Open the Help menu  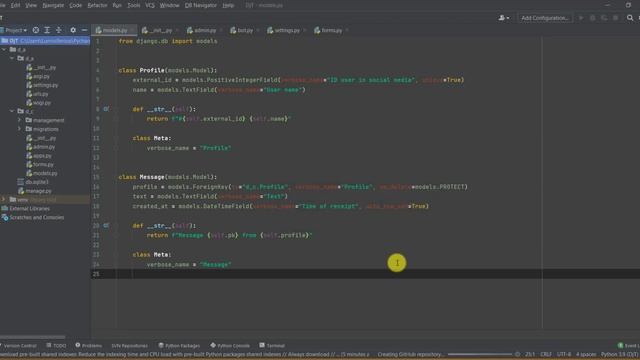(x=228, y=5)
